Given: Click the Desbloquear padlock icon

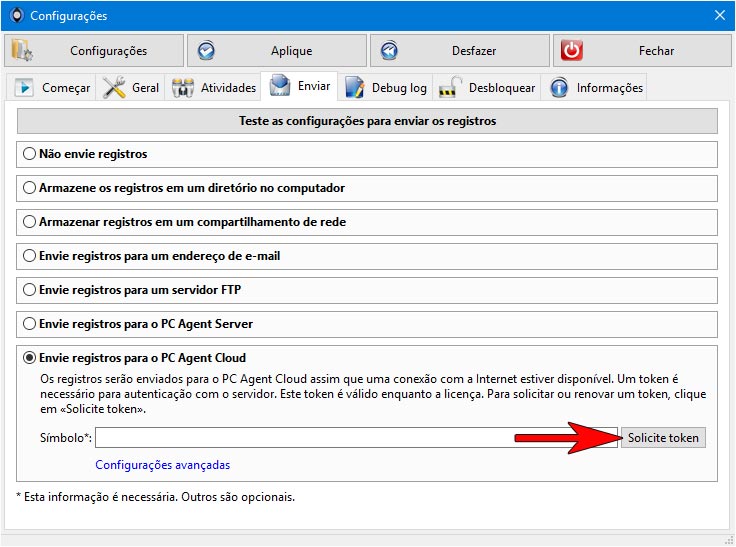Looking at the screenshot, I should click(450, 87).
